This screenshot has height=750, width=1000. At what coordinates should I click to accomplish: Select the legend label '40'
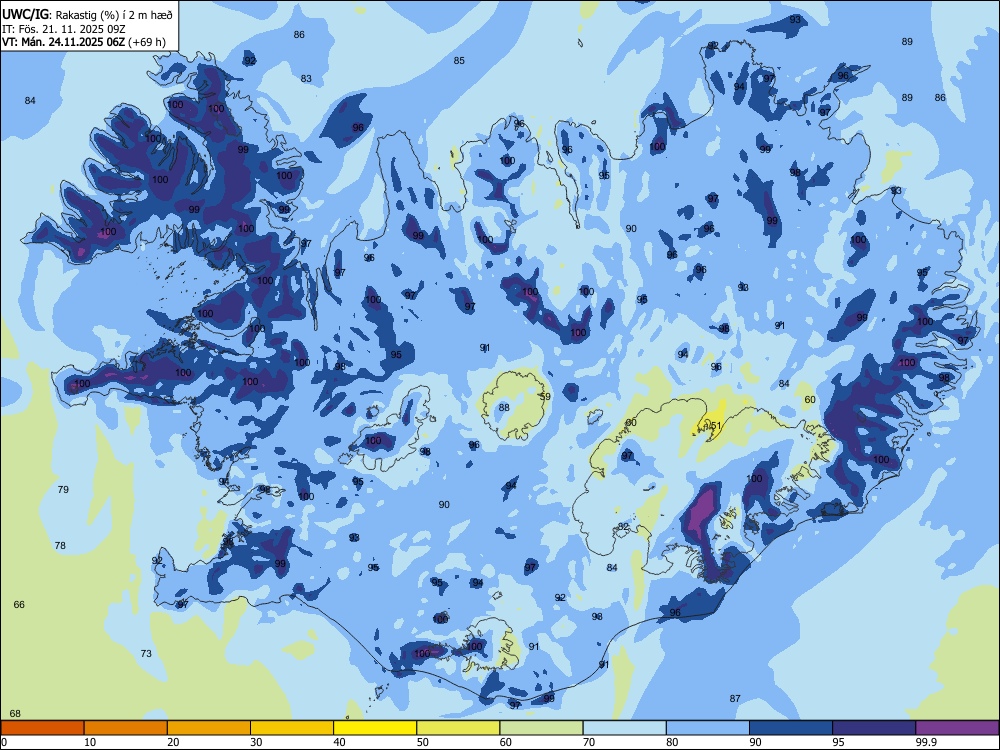340,742
